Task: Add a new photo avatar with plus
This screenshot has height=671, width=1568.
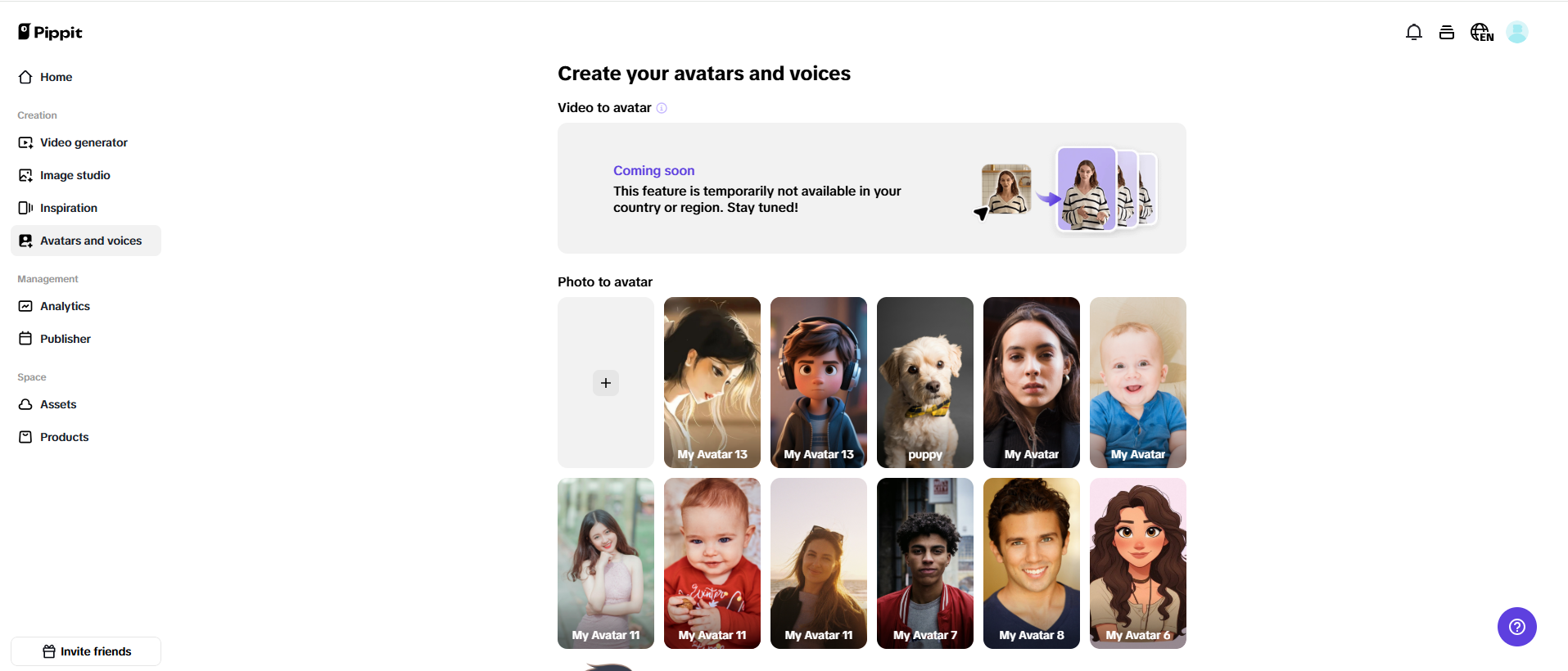Action: tap(606, 383)
